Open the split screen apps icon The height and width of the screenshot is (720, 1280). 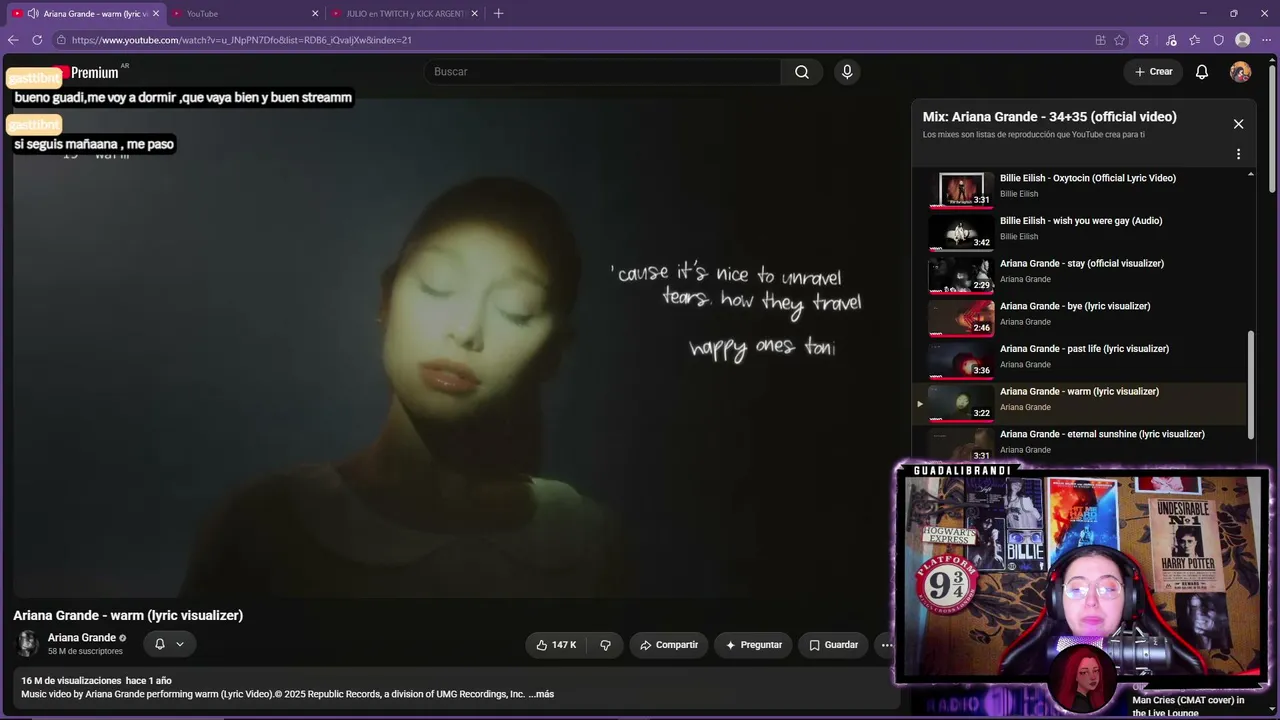click(x=1100, y=40)
